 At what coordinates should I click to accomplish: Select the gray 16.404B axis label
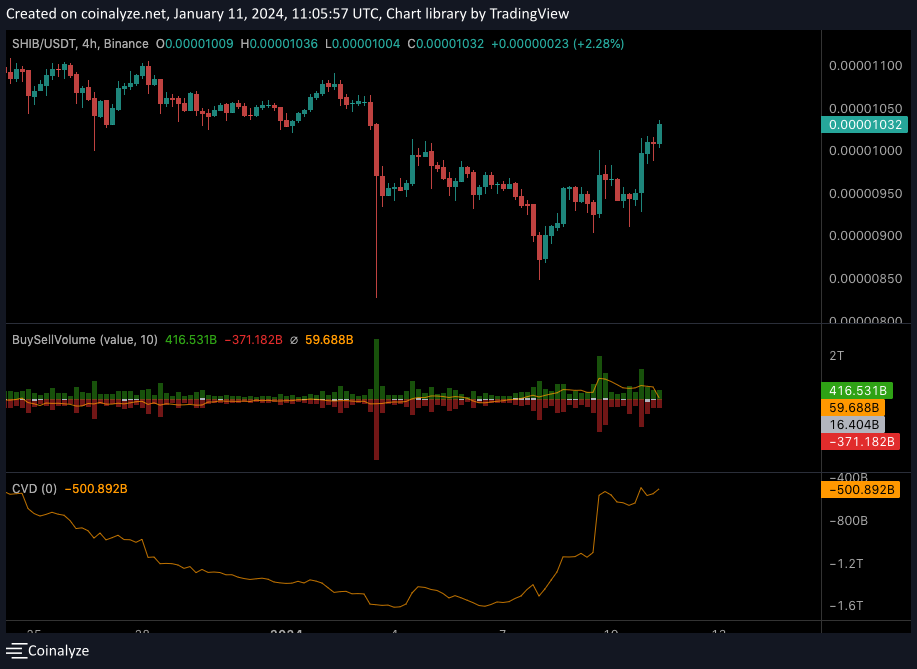coord(858,424)
